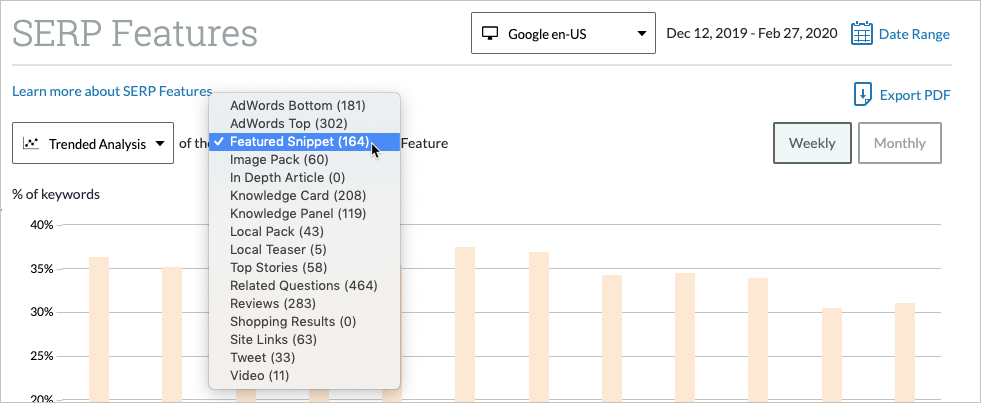Switch to Weekly view
981x403 pixels.
[812, 143]
